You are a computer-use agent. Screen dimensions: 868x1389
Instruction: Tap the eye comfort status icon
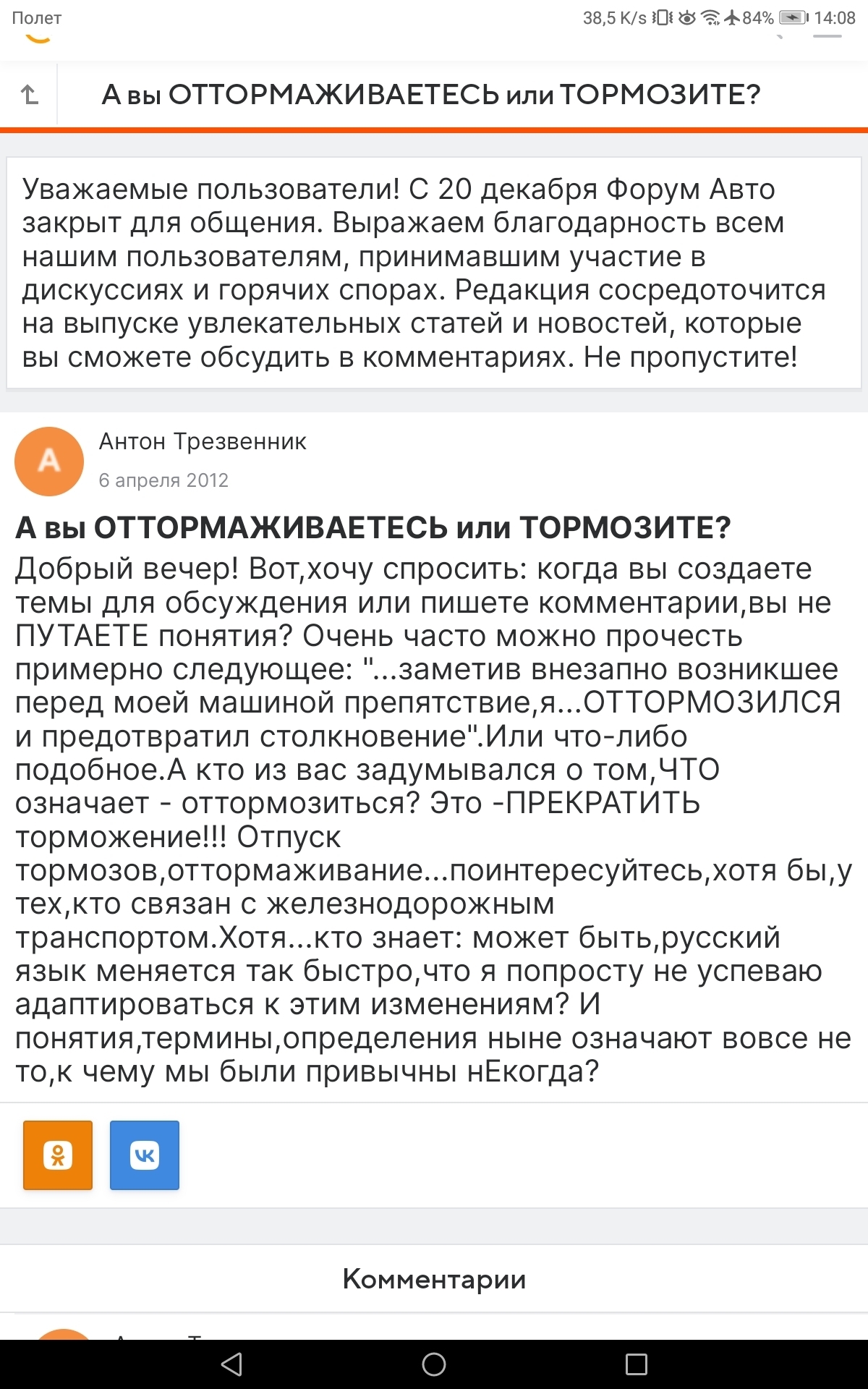click(686, 18)
